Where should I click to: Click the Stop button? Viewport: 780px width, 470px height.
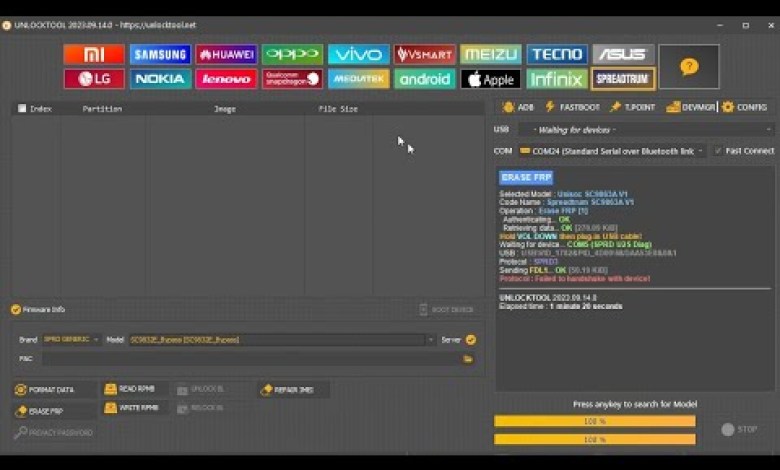(x=740, y=429)
